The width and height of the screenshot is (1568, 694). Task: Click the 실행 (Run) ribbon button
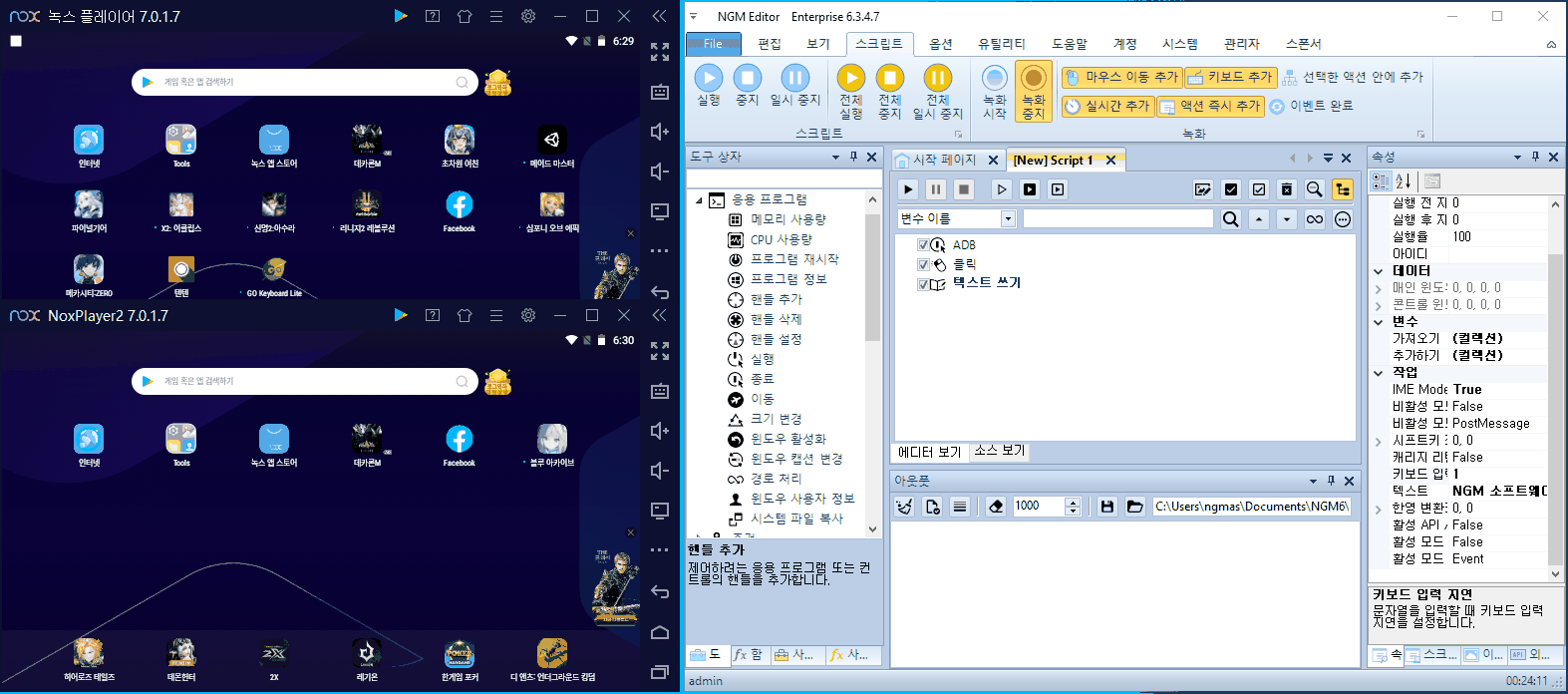(709, 85)
